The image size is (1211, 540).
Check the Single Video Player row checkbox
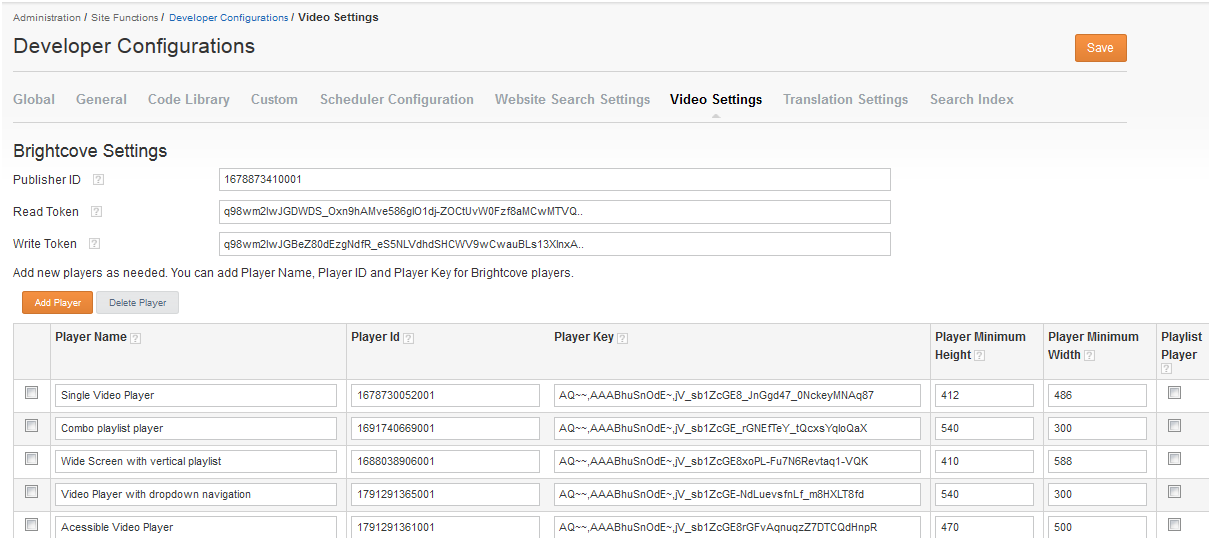pos(31,393)
